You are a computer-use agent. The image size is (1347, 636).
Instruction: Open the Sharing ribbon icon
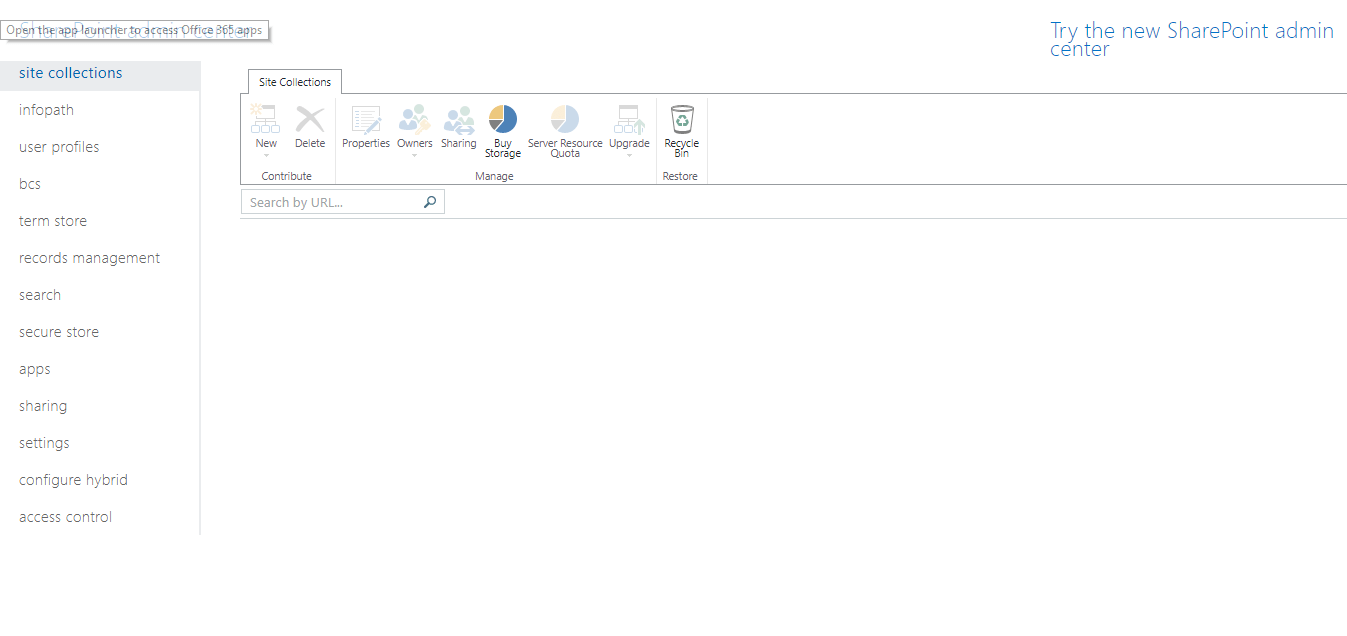459,120
